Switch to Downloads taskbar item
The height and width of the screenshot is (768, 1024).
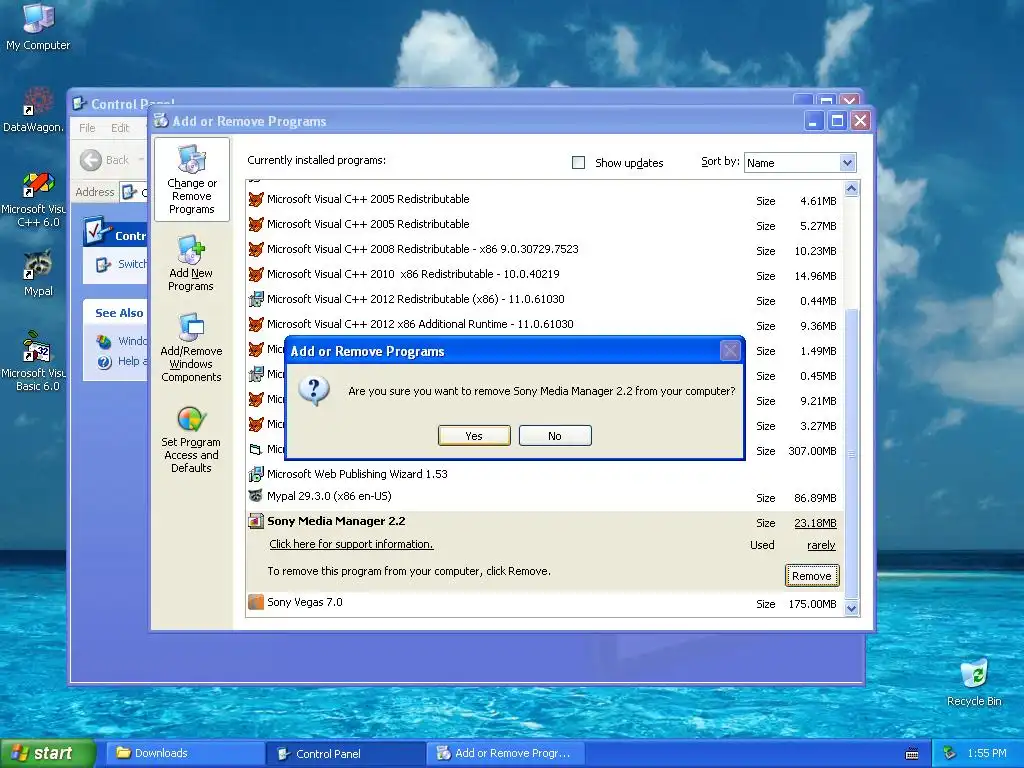click(x=186, y=754)
